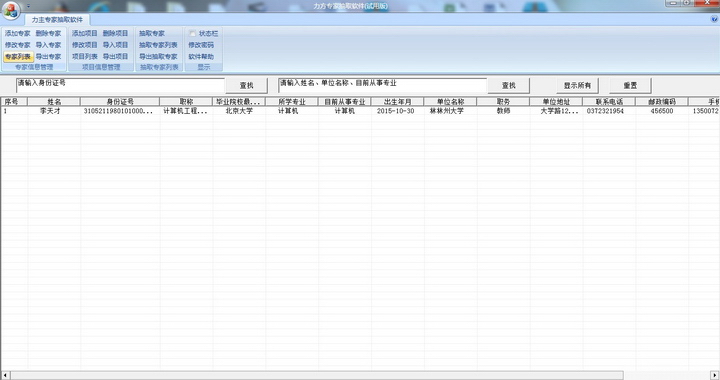Image resolution: width=720 pixels, height=380 pixels.
Task: Click 查找 button beside ID number field
Action: coord(247,85)
